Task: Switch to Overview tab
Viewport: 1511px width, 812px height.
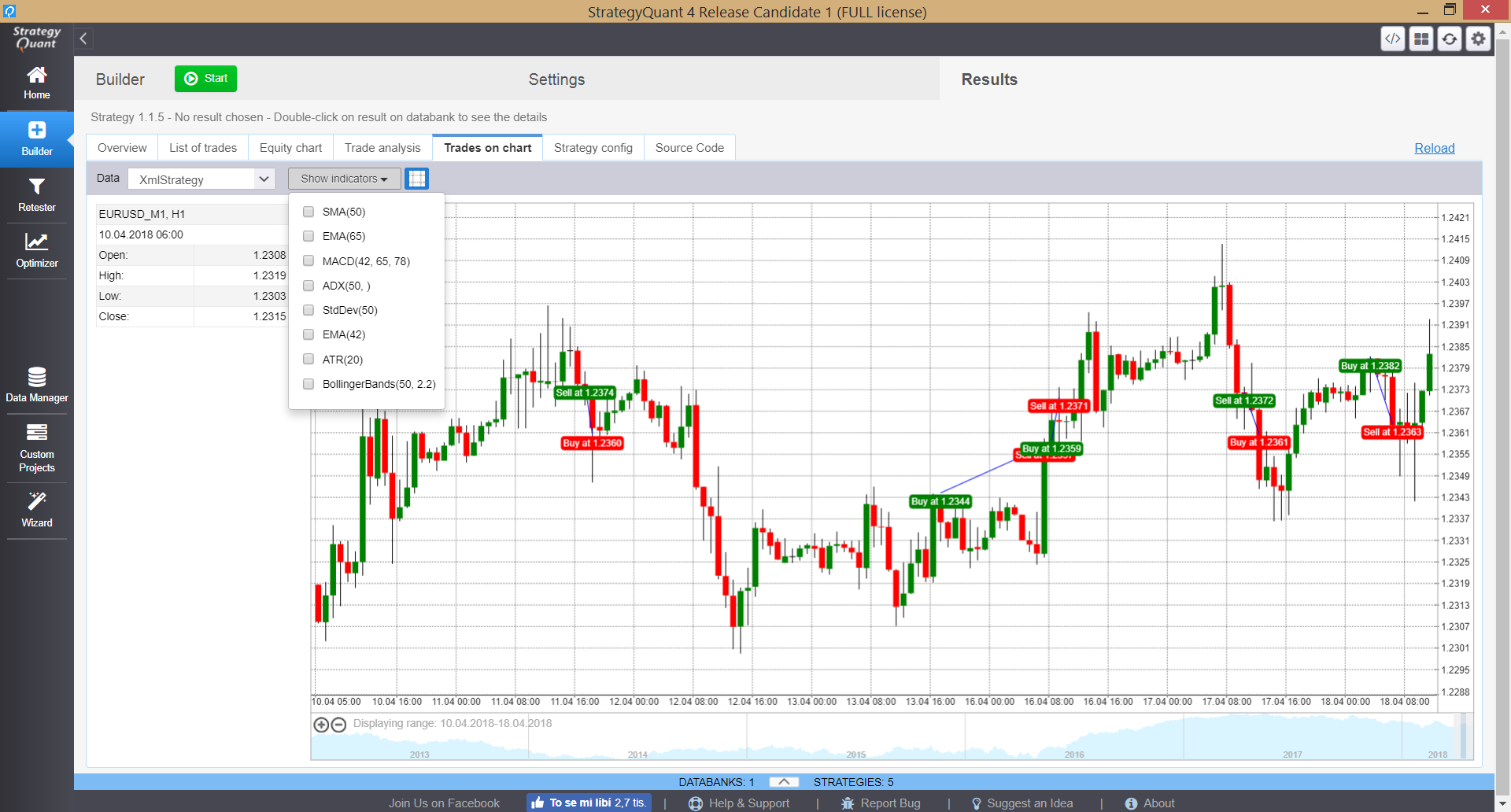Action: (x=122, y=148)
